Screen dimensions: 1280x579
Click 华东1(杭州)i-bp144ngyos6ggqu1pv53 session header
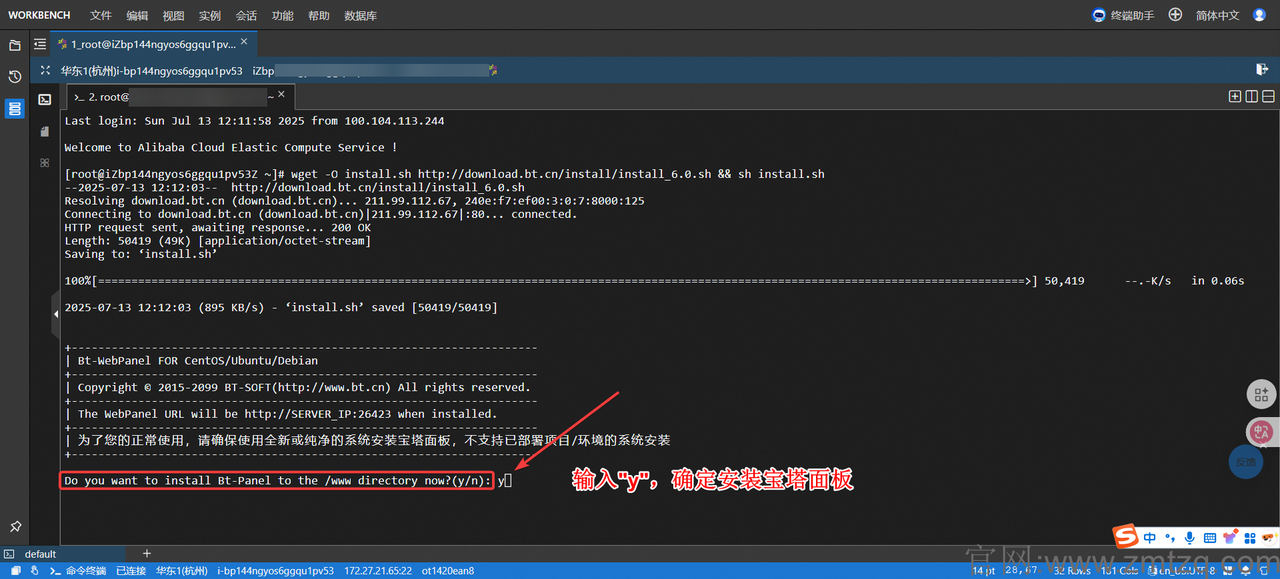point(151,71)
